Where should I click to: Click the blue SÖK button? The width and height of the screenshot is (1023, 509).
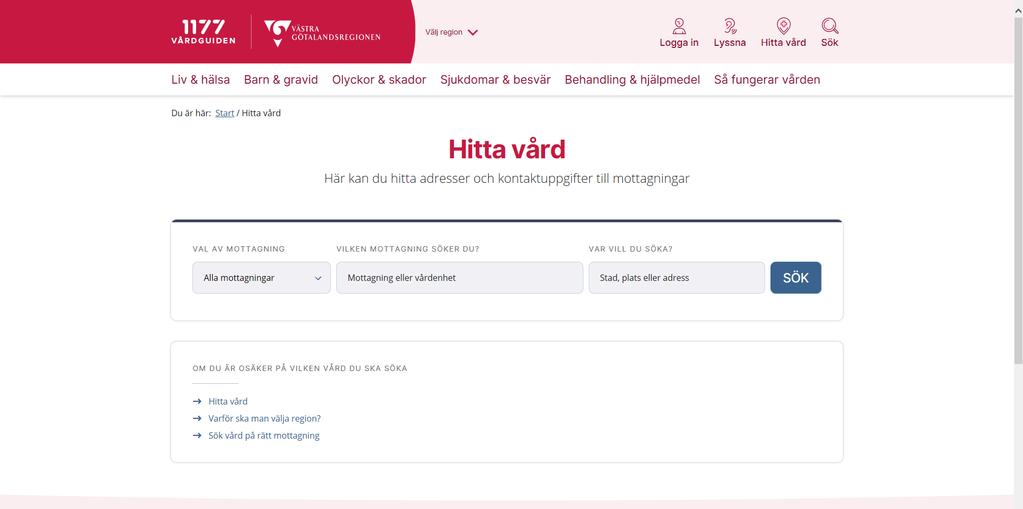pos(795,278)
